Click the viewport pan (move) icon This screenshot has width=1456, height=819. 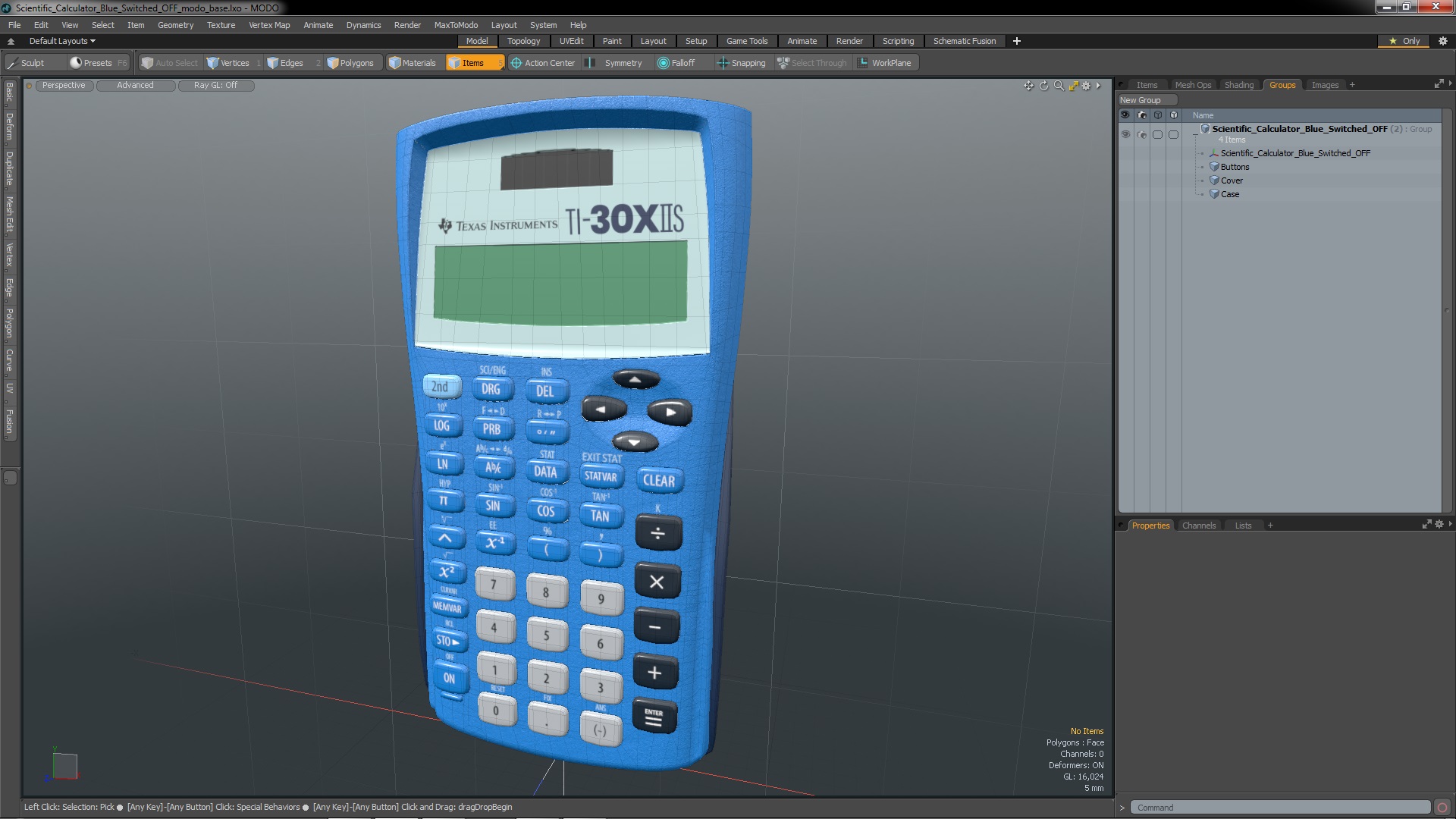click(1028, 86)
